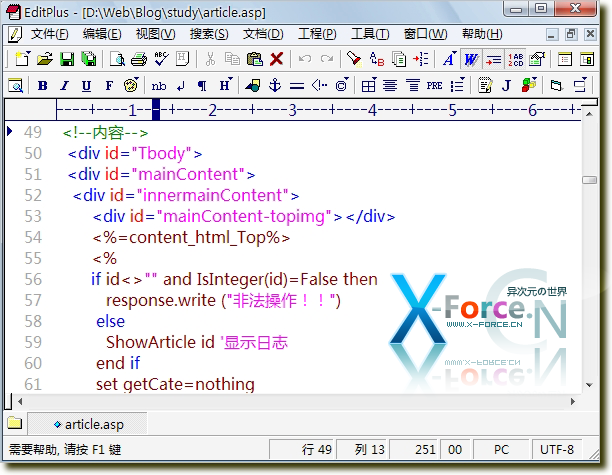This screenshot has height=475, width=612.
Task: Insert non-breaking space with nb icon
Action: (x=158, y=86)
